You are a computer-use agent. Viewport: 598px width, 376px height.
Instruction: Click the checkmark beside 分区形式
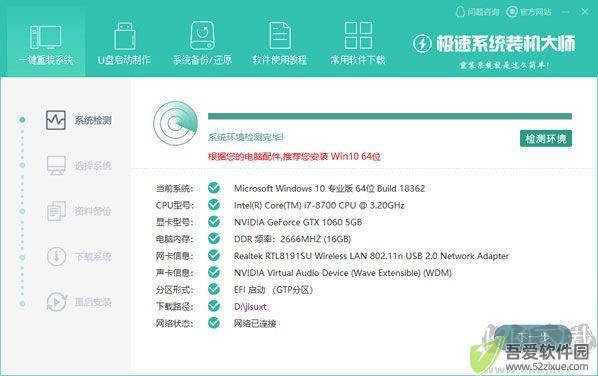(214, 289)
